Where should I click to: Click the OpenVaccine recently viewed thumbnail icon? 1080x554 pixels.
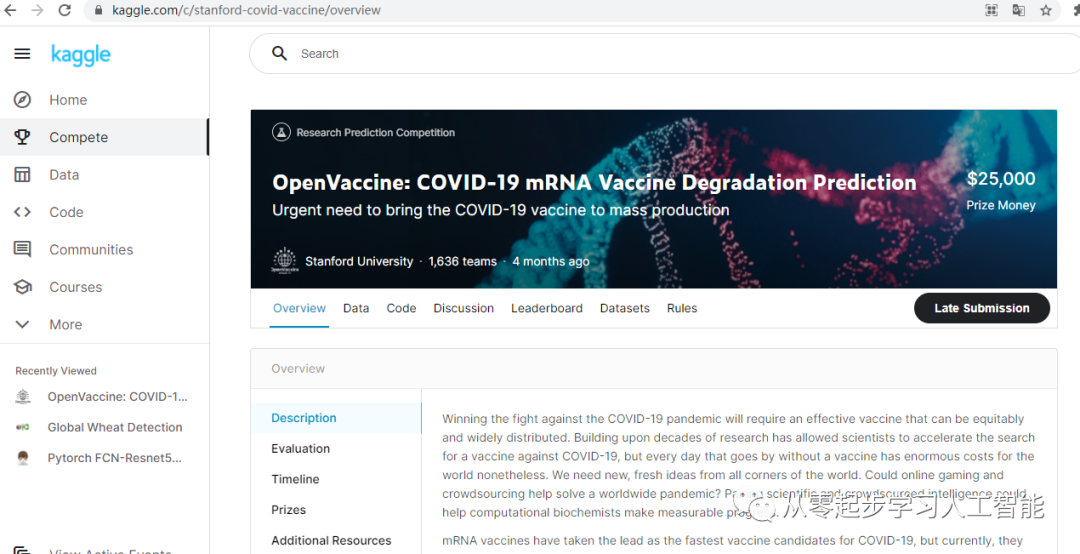click(23, 396)
